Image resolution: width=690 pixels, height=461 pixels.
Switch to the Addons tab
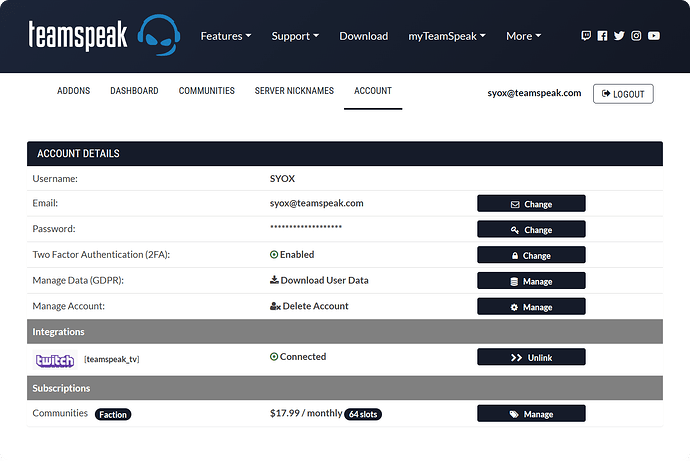(x=73, y=91)
